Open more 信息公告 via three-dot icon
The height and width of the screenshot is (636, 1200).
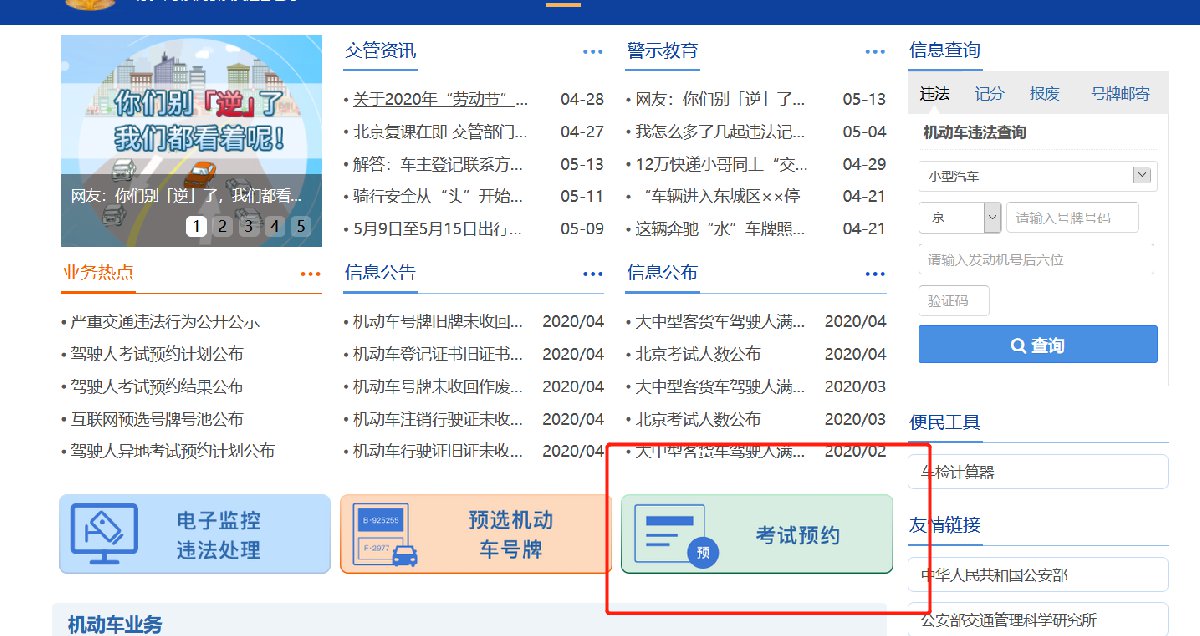(593, 274)
